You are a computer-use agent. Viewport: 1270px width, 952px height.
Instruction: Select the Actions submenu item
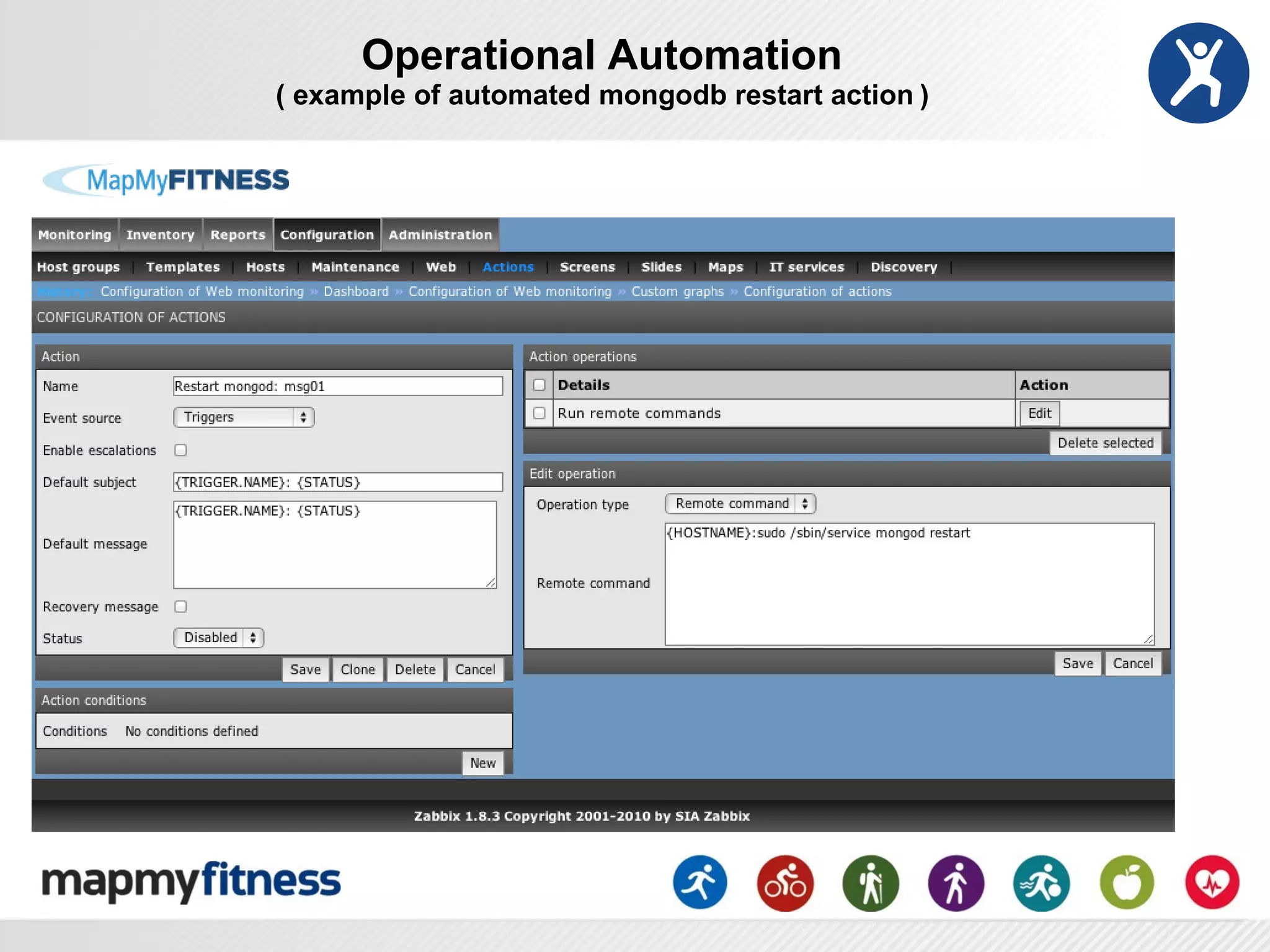508,267
